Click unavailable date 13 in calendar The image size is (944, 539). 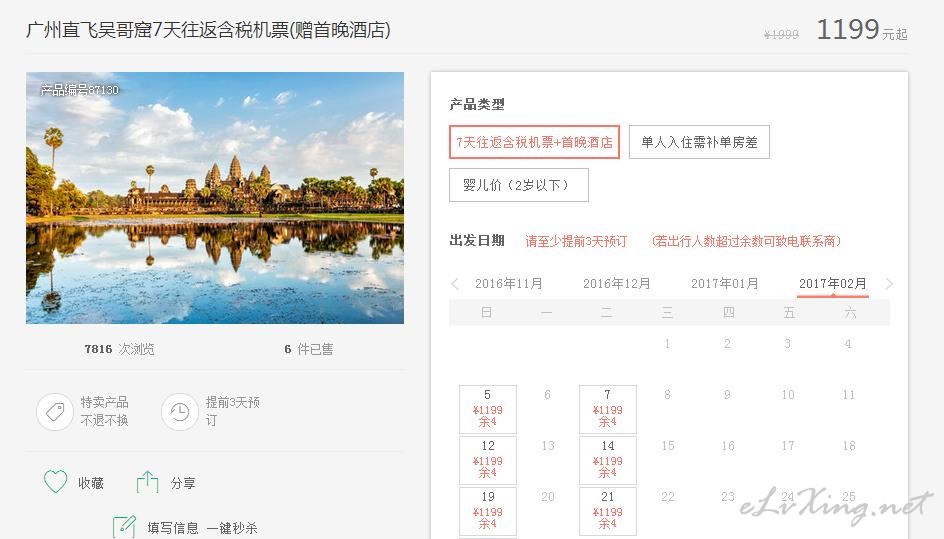click(548, 446)
